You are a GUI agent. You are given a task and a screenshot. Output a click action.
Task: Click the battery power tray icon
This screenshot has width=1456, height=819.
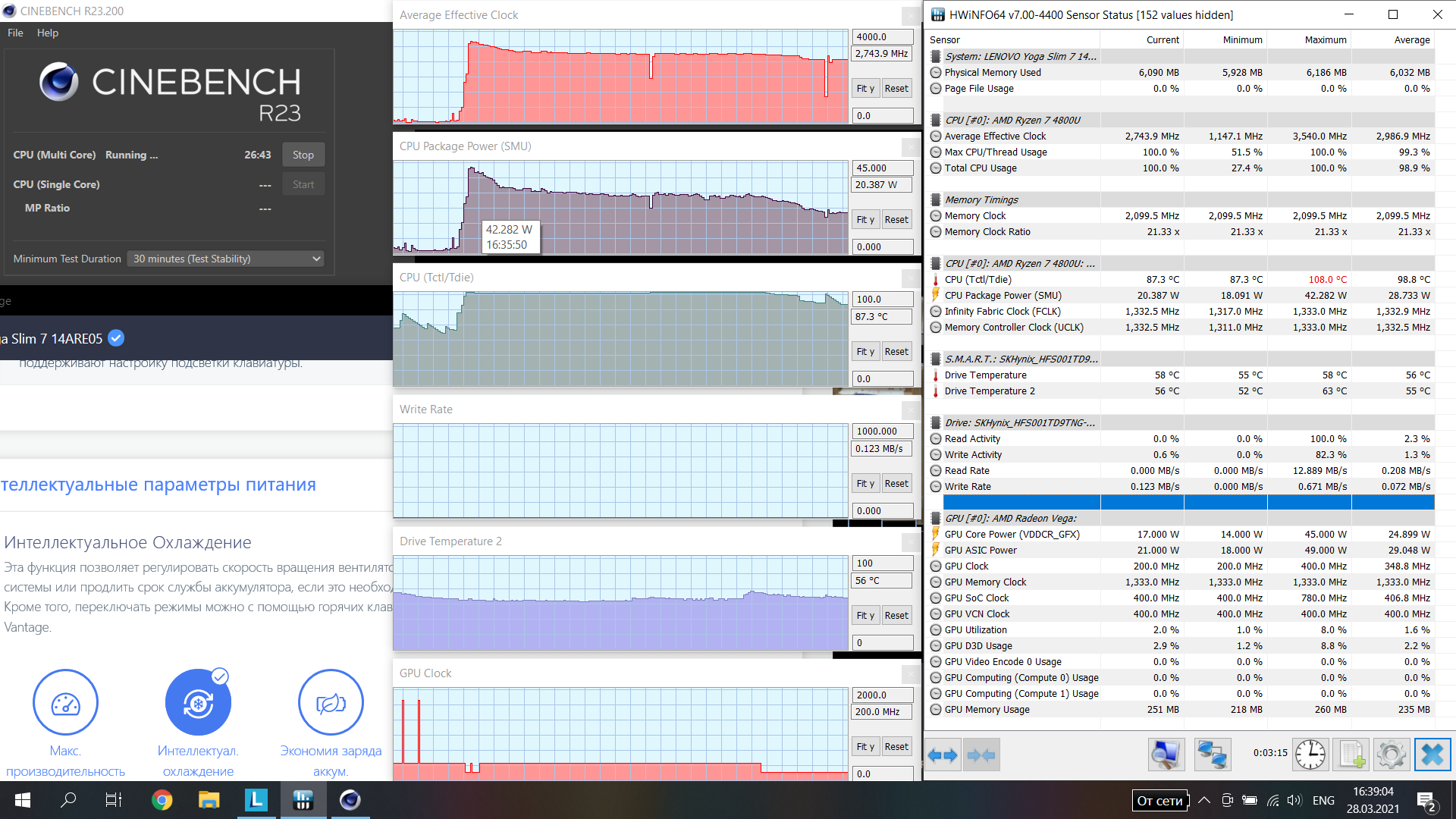point(1250,800)
